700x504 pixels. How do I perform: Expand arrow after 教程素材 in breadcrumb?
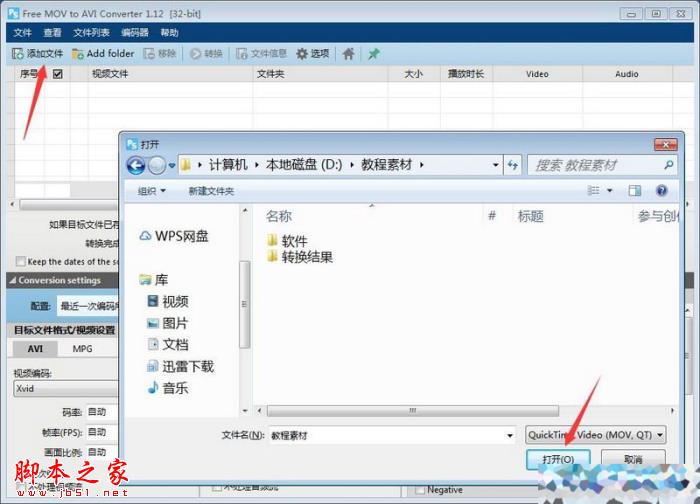click(x=421, y=165)
